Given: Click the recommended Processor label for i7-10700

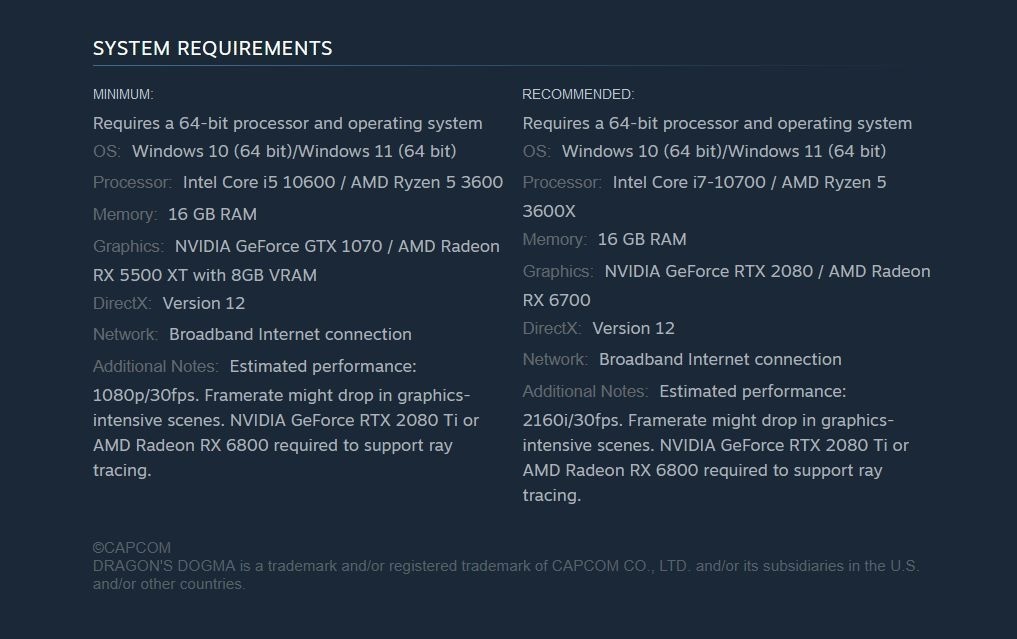Looking at the screenshot, I should pos(562,182).
